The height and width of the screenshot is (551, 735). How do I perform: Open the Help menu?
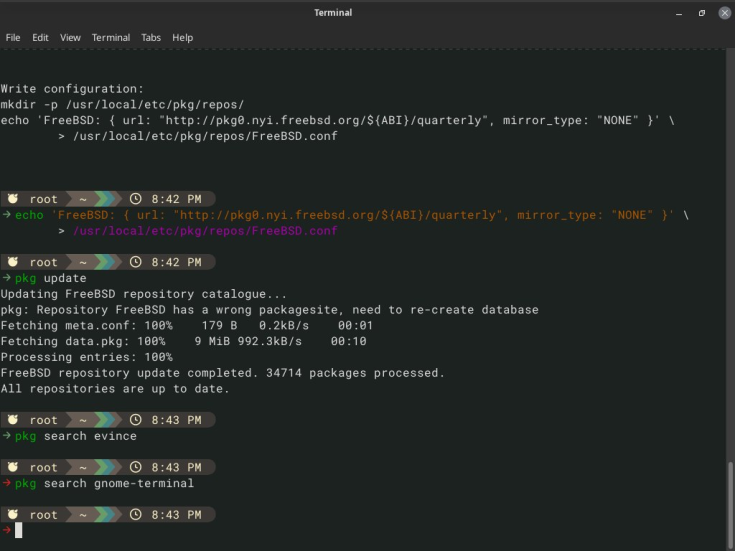(x=182, y=37)
